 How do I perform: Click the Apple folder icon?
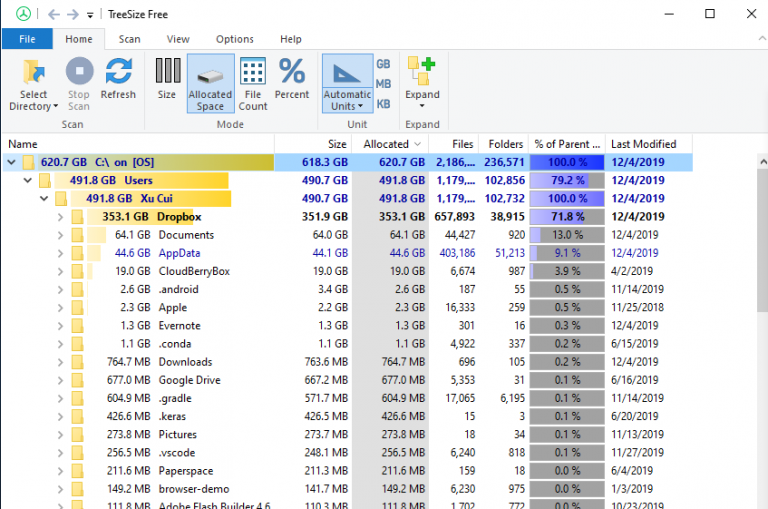77,307
